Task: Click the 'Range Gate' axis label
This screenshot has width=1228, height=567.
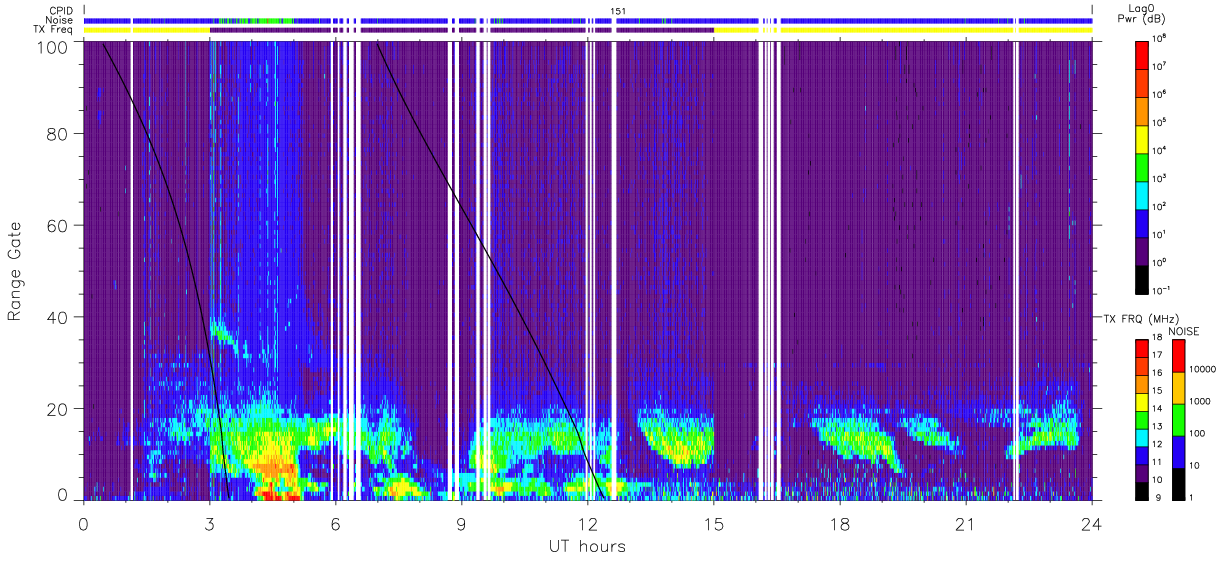Action: pos(16,272)
